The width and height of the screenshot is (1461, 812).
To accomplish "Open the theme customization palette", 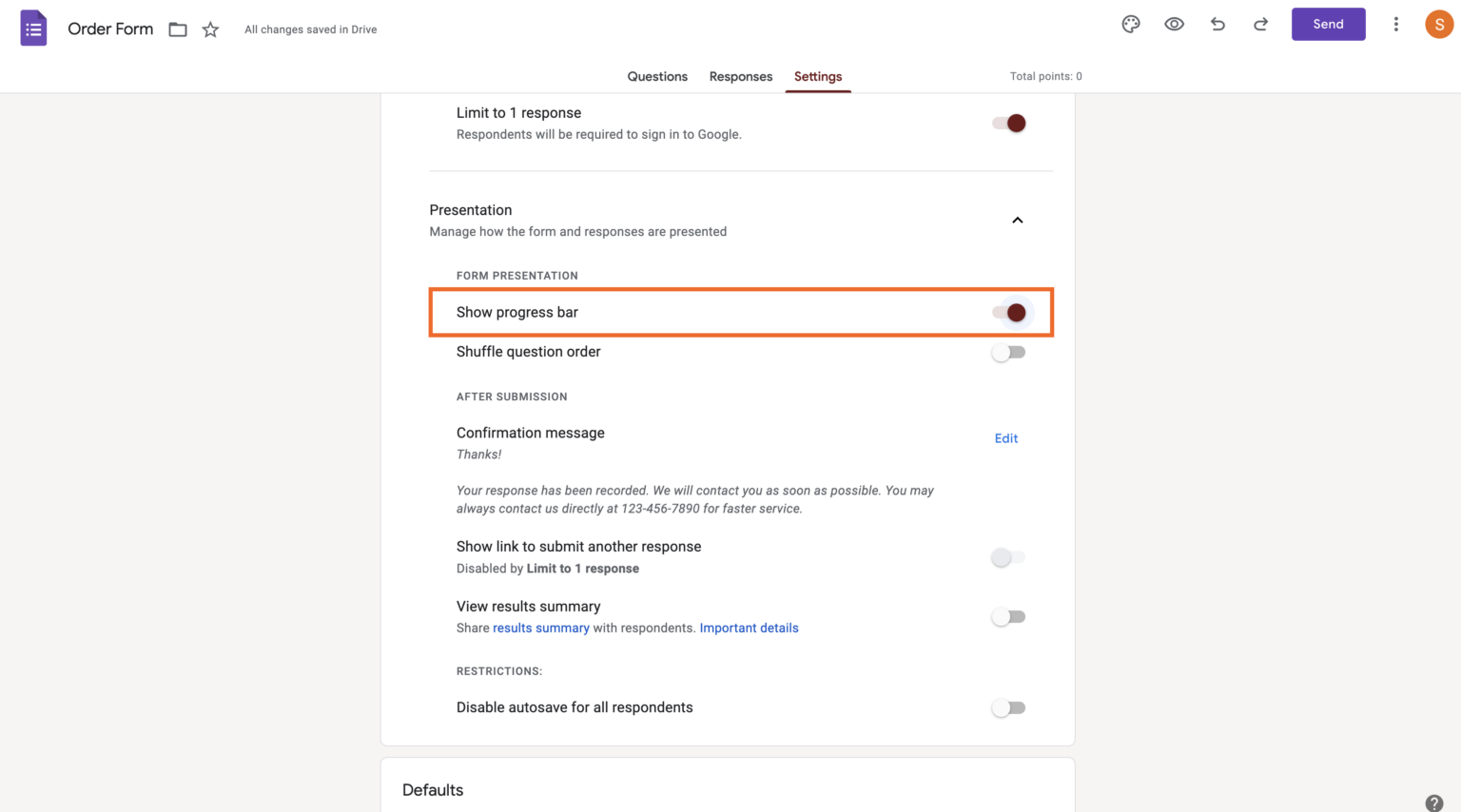I will (x=1130, y=24).
